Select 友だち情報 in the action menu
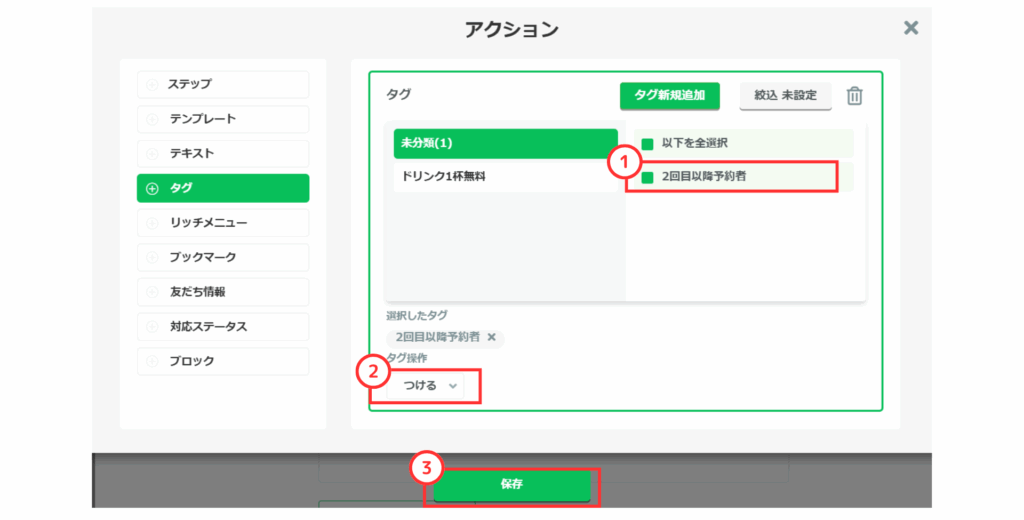1024x520 pixels. 223,292
